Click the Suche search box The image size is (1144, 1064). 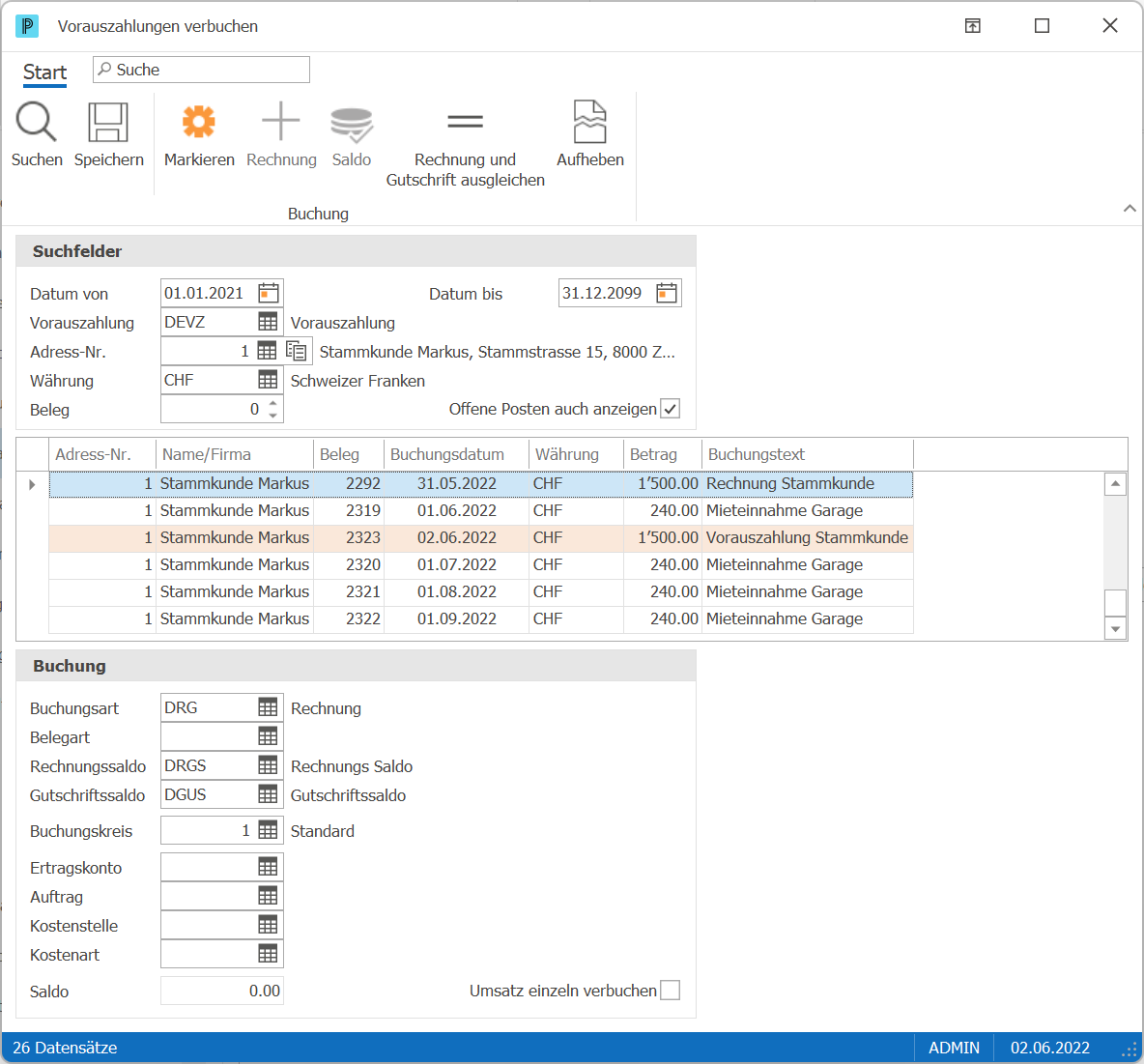[201, 70]
